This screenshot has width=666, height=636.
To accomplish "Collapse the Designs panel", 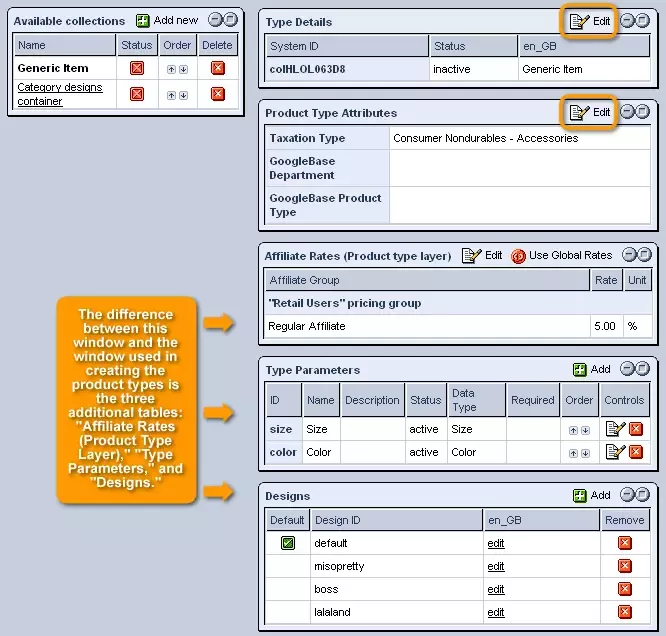I will point(627,494).
